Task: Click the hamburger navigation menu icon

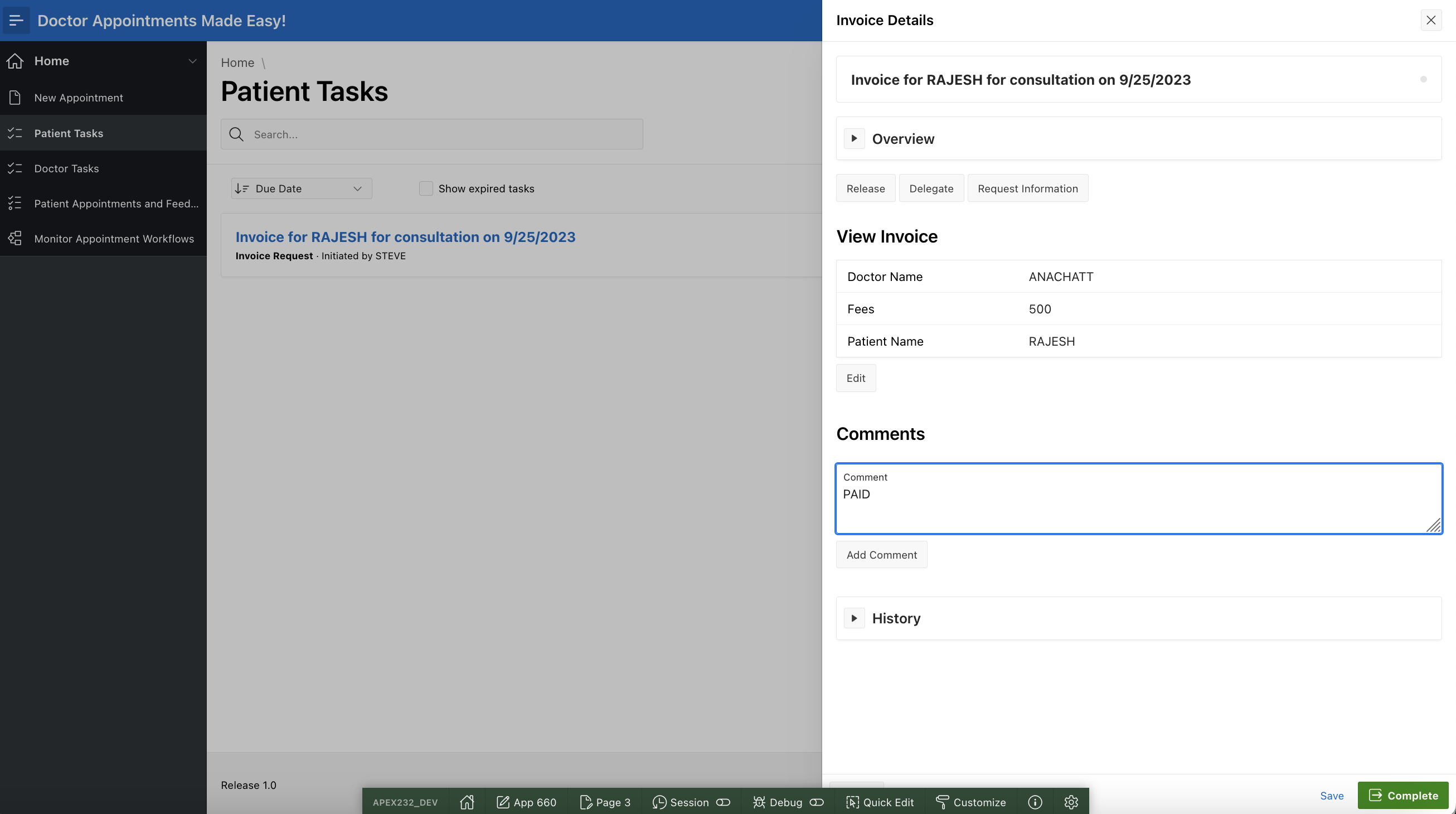Action: pyautogui.click(x=16, y=20)
